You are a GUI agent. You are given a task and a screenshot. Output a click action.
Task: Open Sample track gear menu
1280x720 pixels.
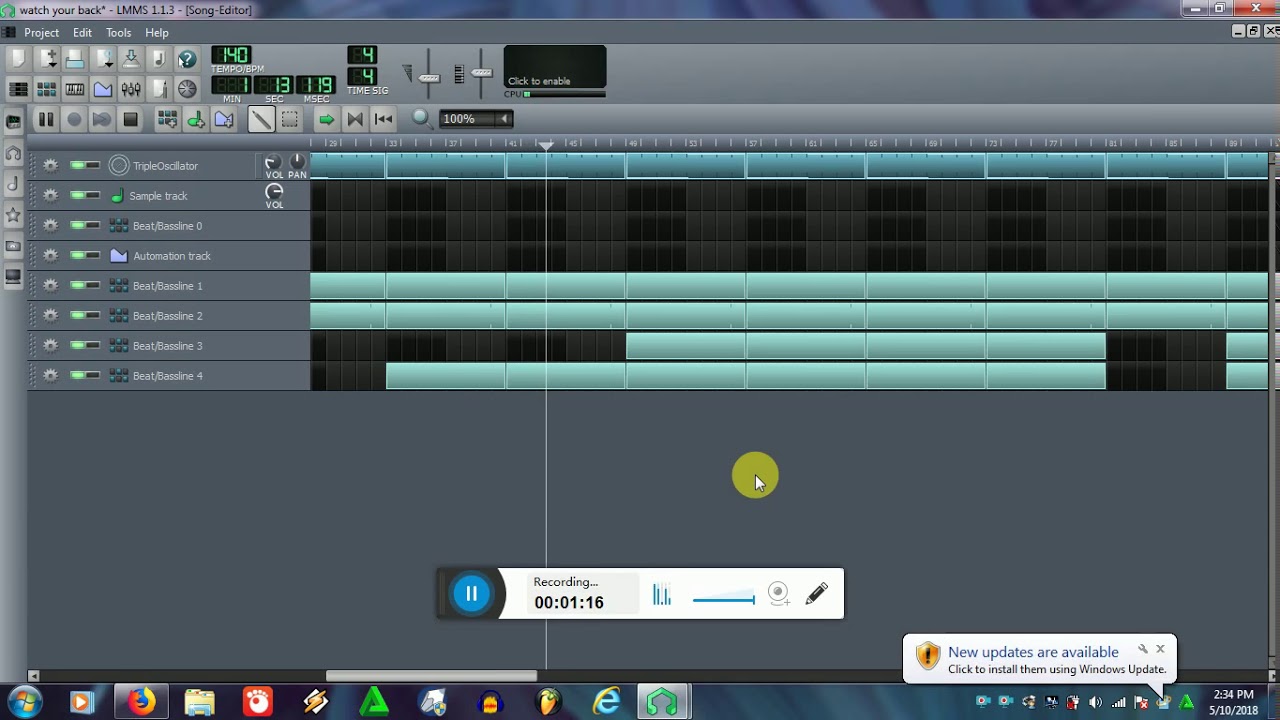[50, 196]
